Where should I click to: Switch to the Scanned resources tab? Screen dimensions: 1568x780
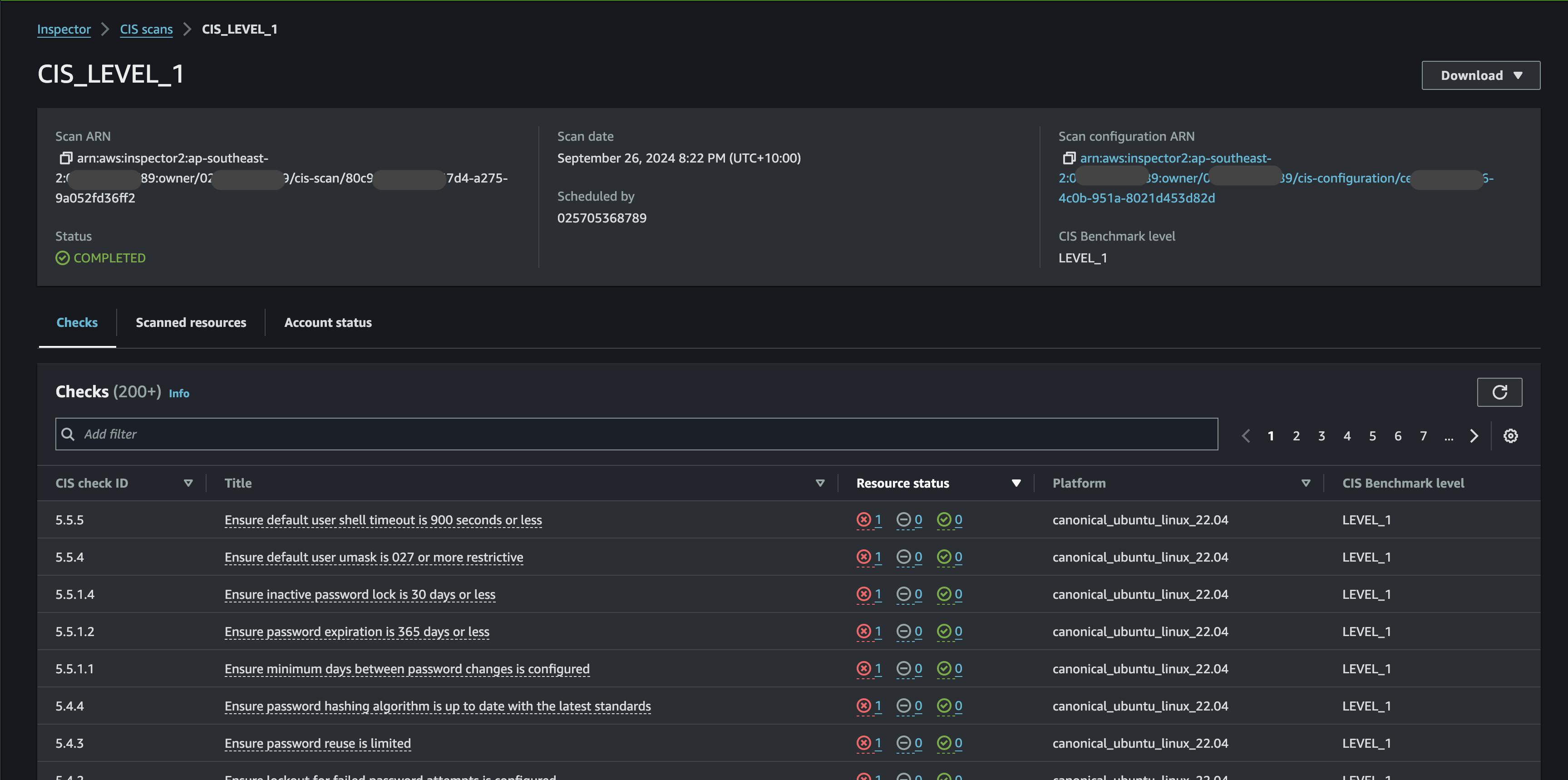(191, 322)
